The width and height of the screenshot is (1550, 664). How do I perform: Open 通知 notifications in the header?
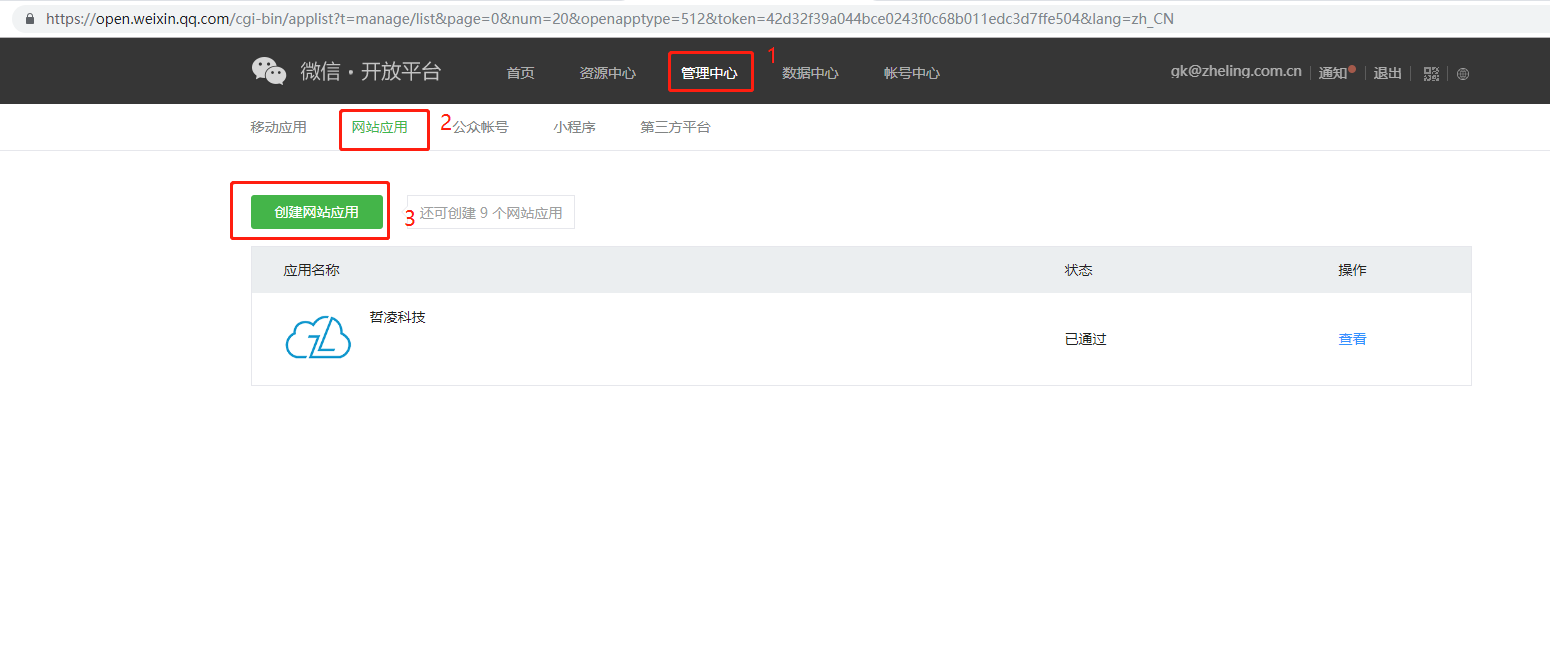pyautogui.click(x=1333, y=73)
